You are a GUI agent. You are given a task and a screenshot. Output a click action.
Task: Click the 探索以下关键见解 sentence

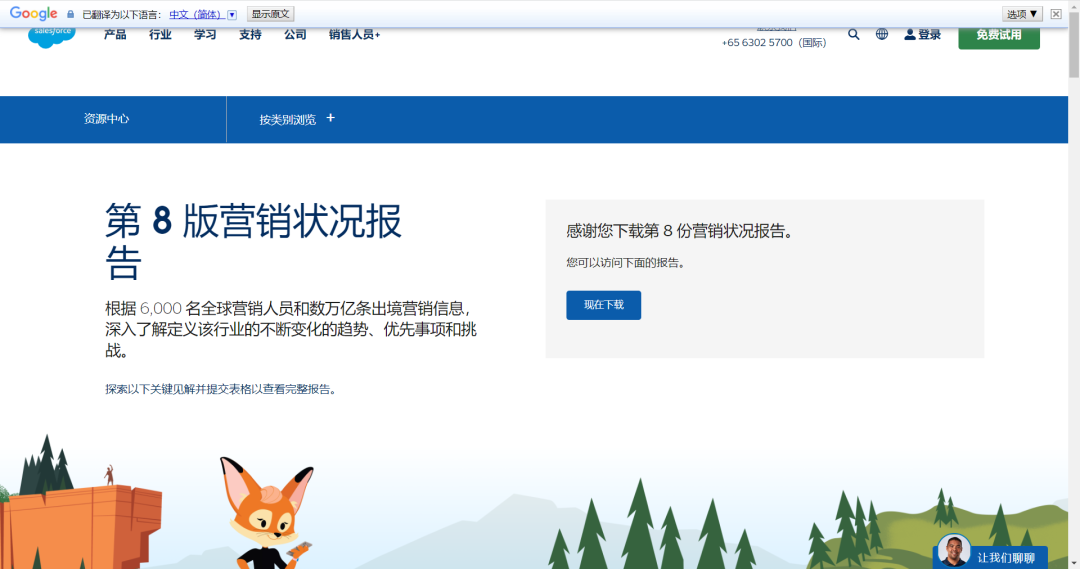click(222, 389)
